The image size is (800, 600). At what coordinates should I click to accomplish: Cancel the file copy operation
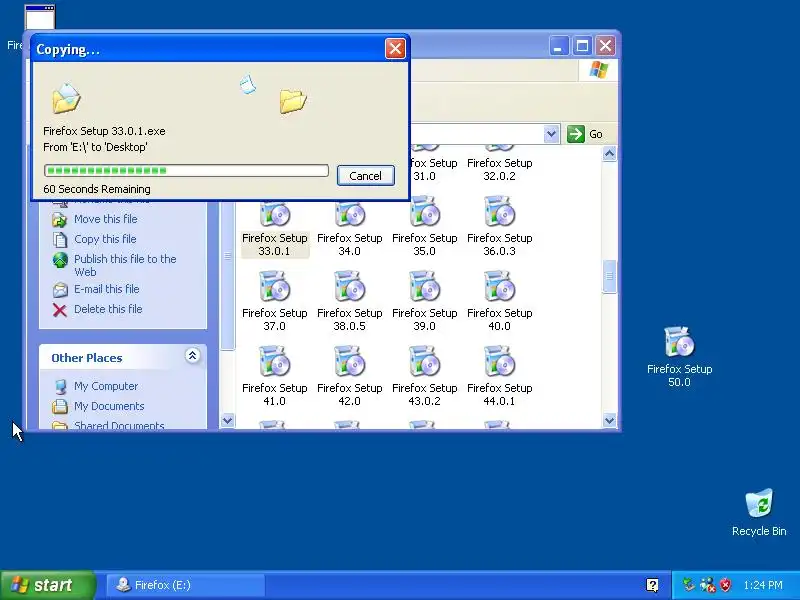point(365,176)
